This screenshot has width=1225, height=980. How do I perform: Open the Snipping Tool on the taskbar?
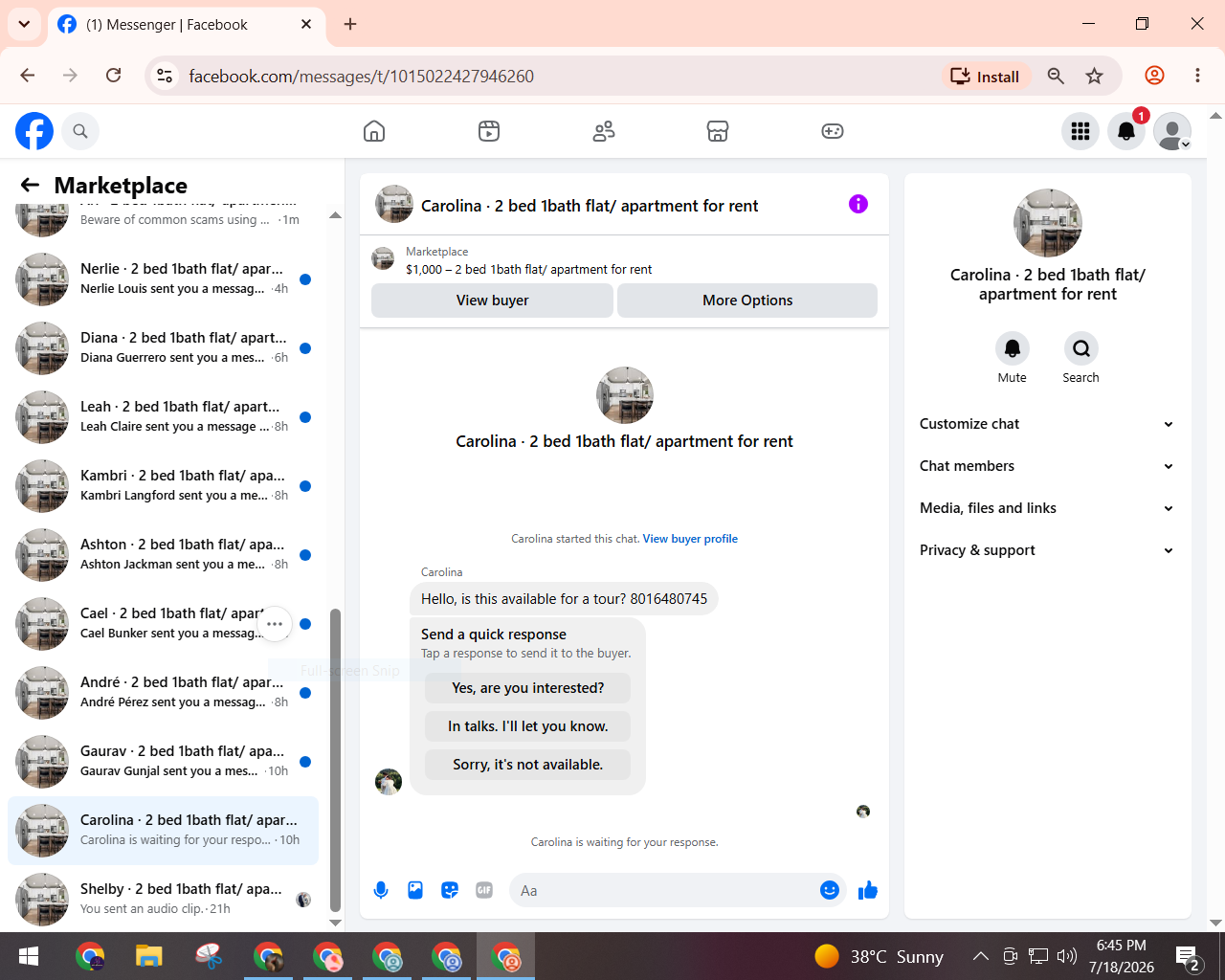point(209,956)
